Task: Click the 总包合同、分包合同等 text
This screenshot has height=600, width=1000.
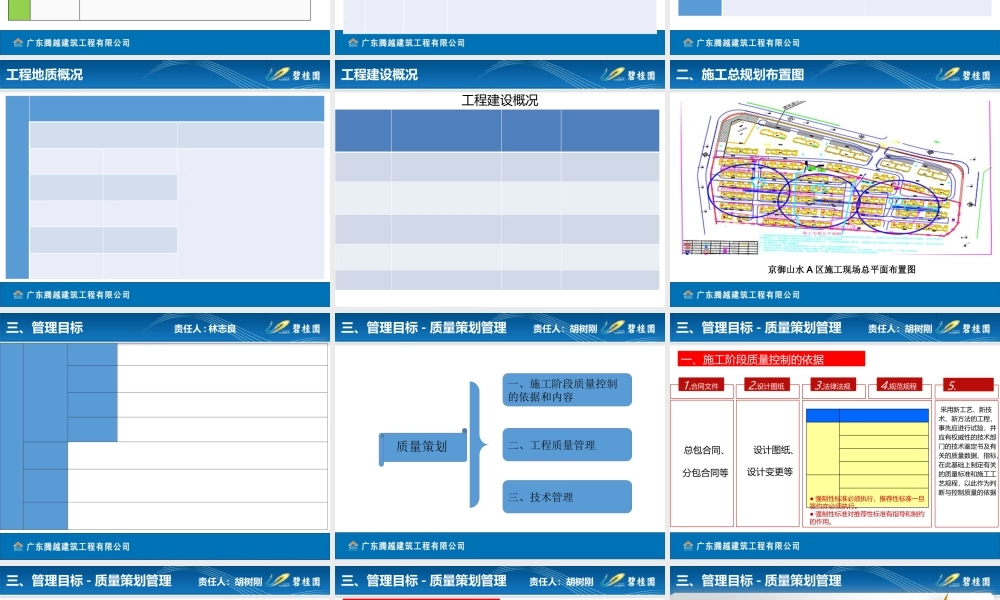Action: (705, 461)
